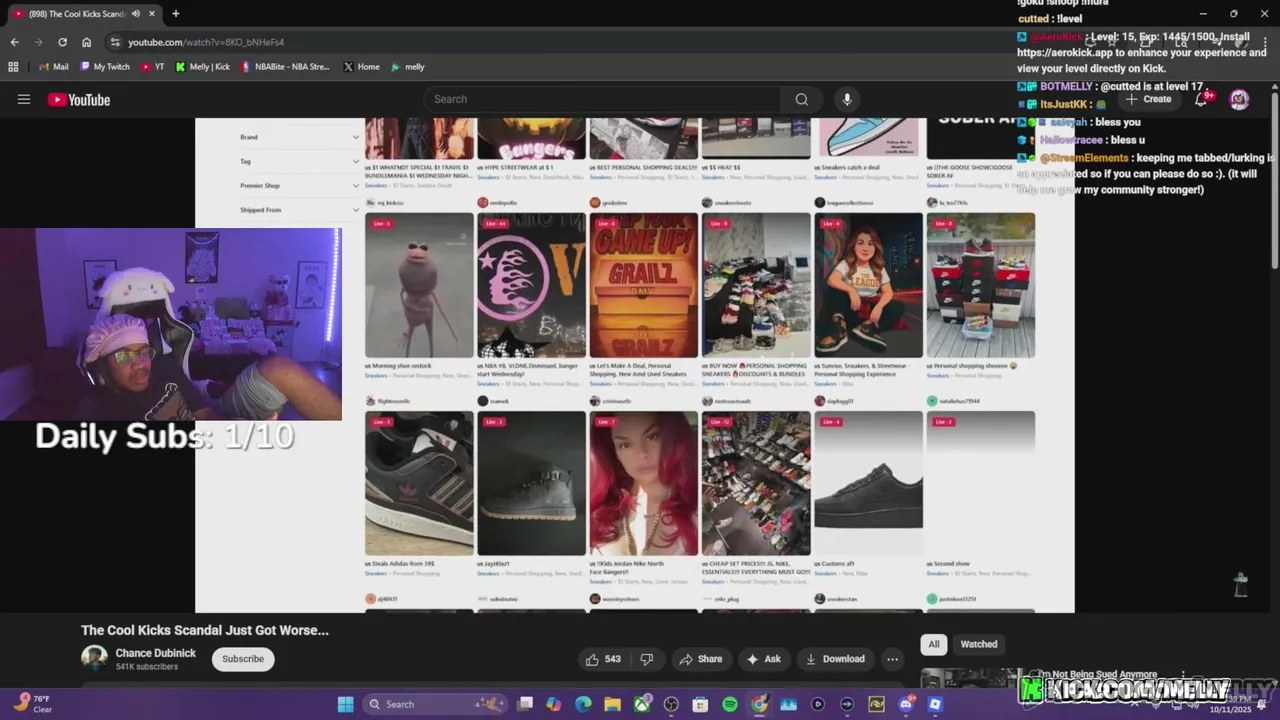This screenshot has height=720, width=1280.
Task: Expand the Shipped From filter in video
Action: (300, 210)
